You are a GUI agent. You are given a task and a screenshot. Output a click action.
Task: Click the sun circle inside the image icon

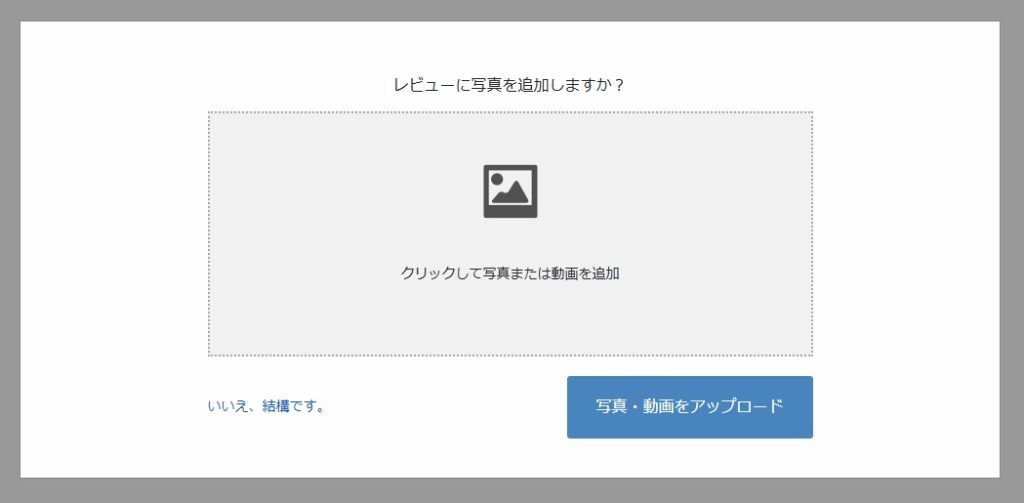click(497, 179)
